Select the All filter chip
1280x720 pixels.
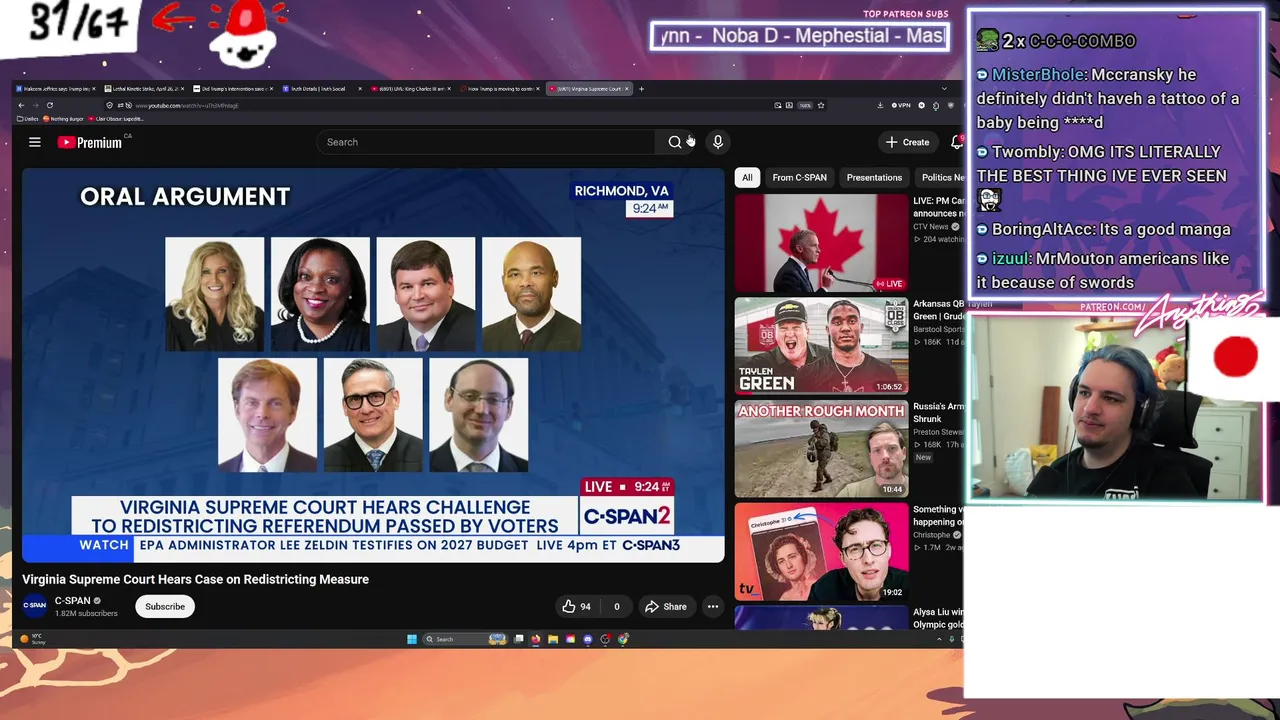coord(747,177)
